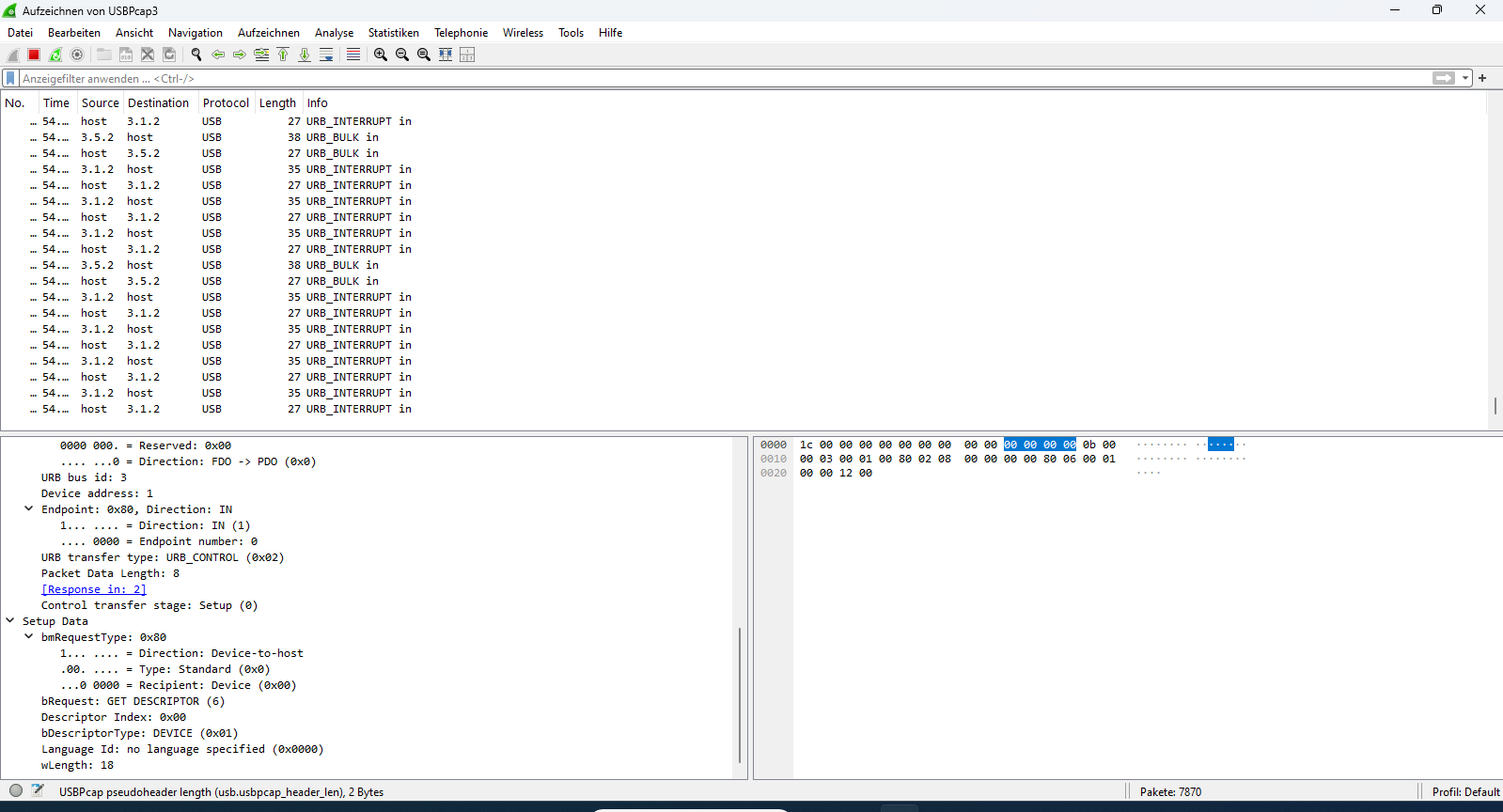The height and width of the screenshot is (812, 1503).
Task: Open the display filter history dropdown
Action: (1465, 78)
